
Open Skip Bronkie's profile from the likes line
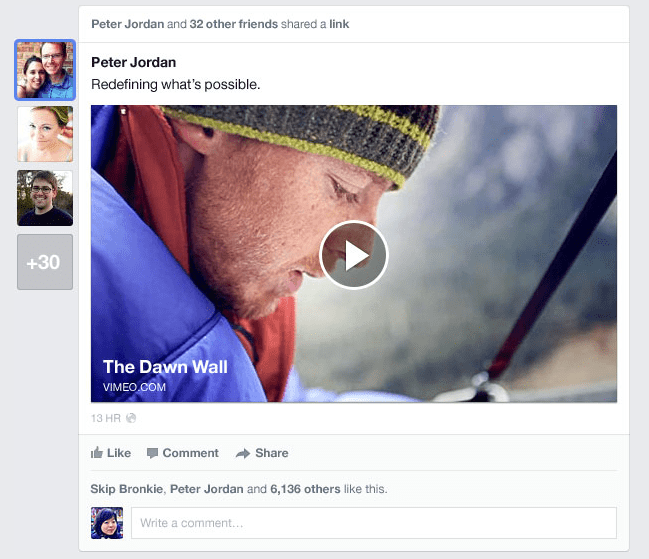127,489
